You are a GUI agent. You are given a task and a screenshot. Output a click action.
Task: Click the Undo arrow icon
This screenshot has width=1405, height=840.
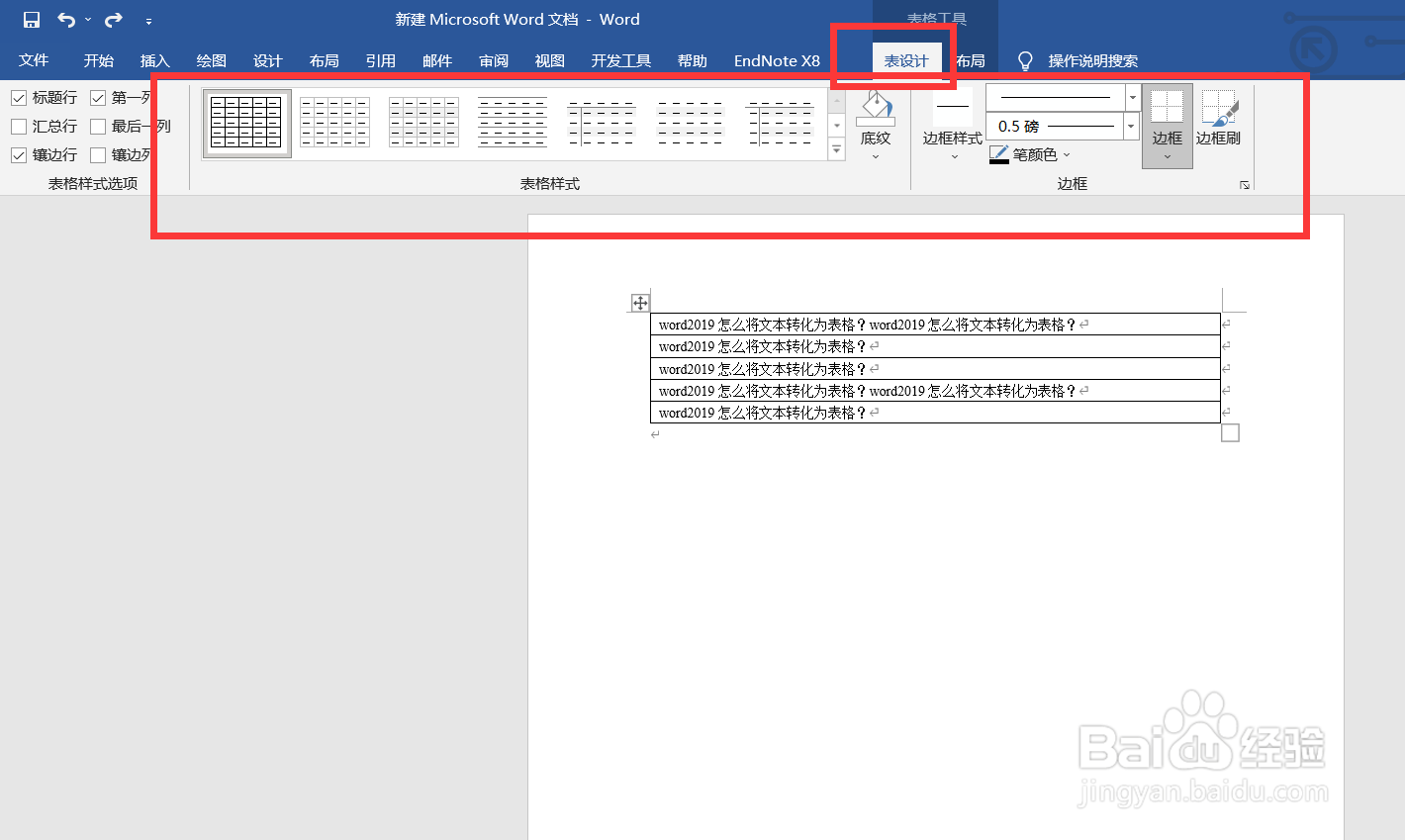point(66,20)
